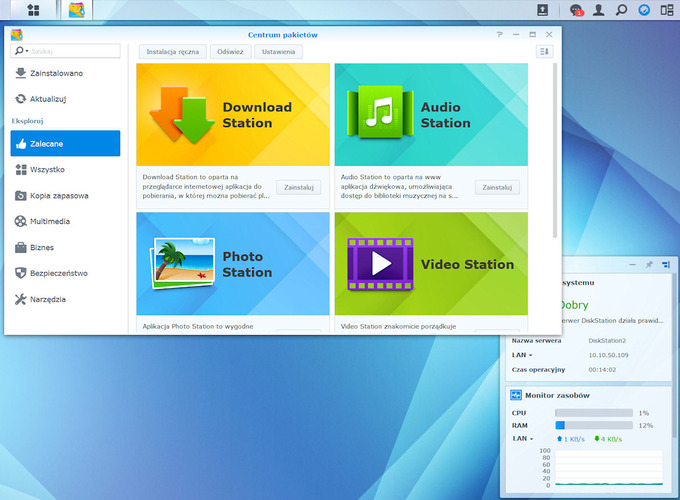
Task: Expand the LAN dropdown in system status
Action: pos(522,355)
